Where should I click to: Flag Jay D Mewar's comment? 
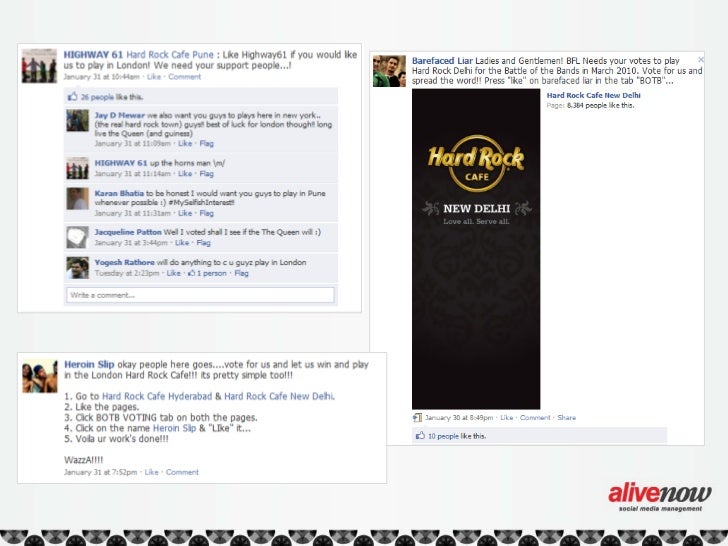click(207, 143)
